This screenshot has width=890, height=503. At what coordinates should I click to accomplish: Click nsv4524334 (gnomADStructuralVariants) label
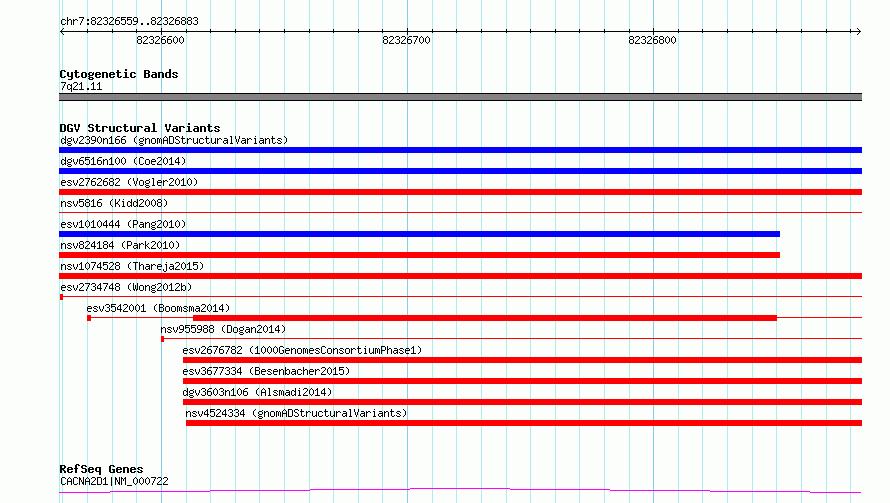tap(296, 413)
